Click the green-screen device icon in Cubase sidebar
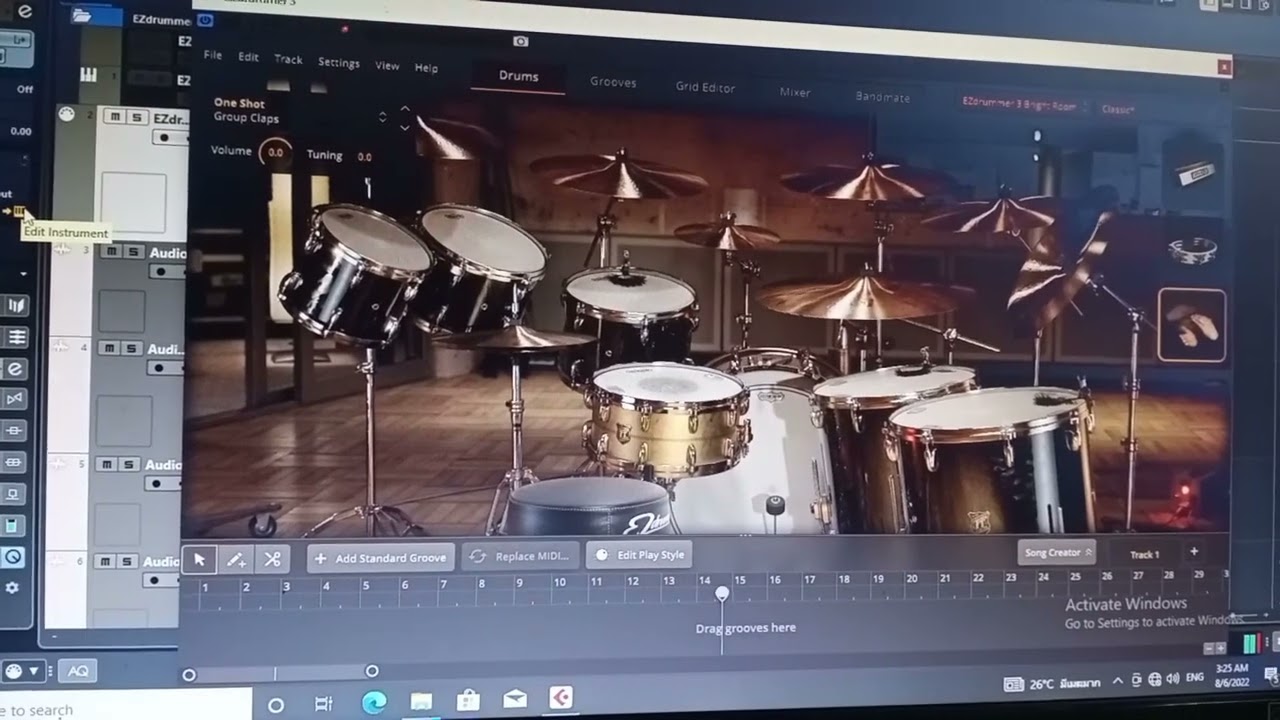 pyautogui.click(x=13, y=525)
